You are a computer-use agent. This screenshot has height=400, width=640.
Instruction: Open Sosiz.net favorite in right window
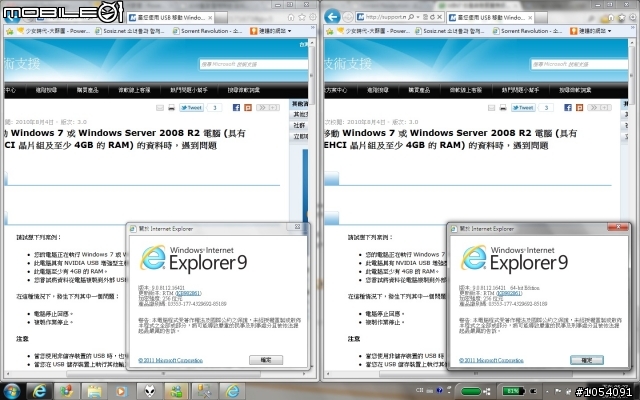point(450,31)
